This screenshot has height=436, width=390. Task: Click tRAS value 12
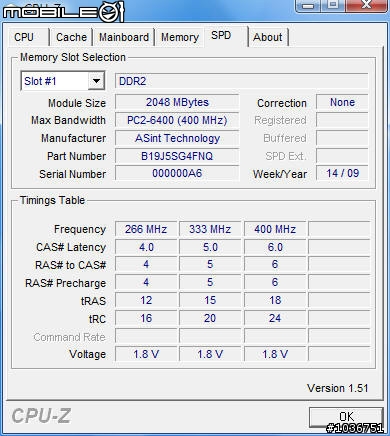click(x=146, y=300)
